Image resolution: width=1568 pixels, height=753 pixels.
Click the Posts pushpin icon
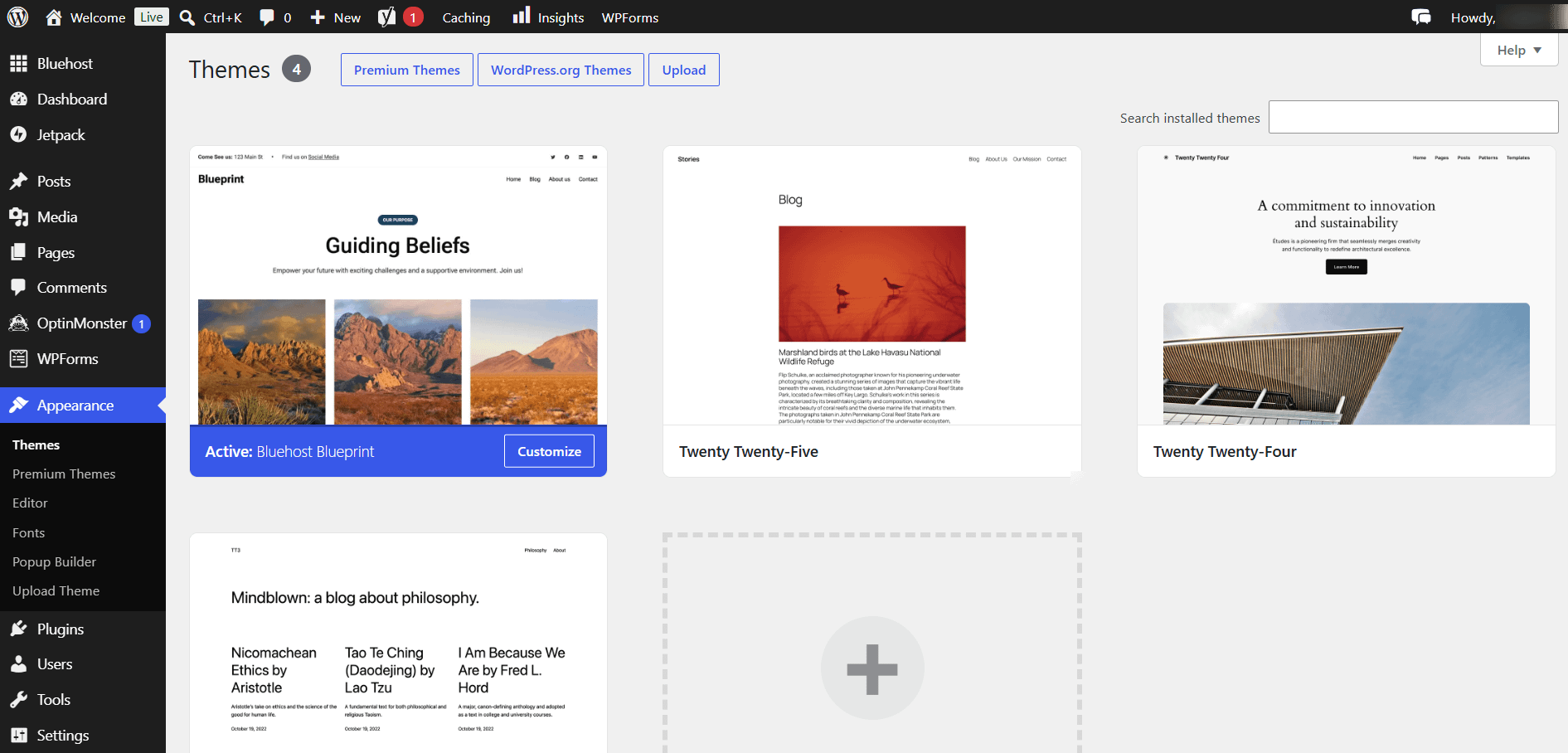point(18,181)
